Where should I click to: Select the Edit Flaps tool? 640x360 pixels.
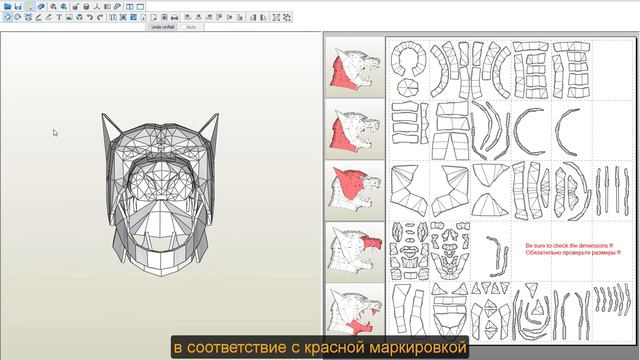[x=38, y=17]
